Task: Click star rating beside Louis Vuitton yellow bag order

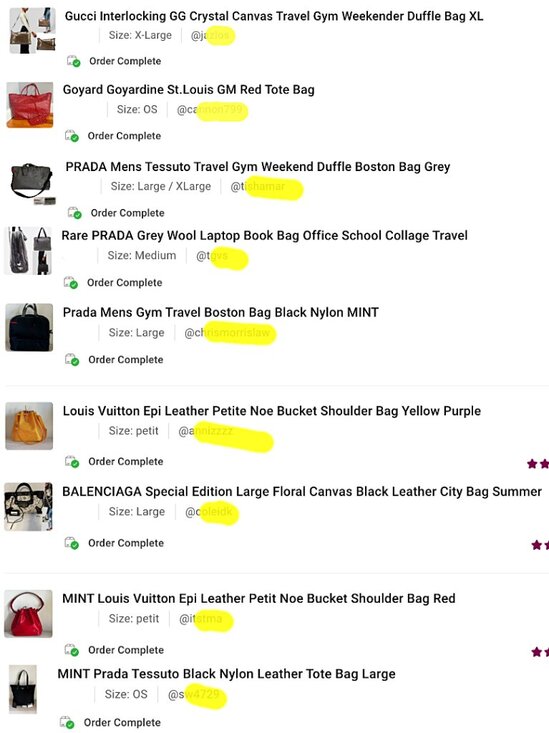Action: pyautogui.click(x=538, y=464)
